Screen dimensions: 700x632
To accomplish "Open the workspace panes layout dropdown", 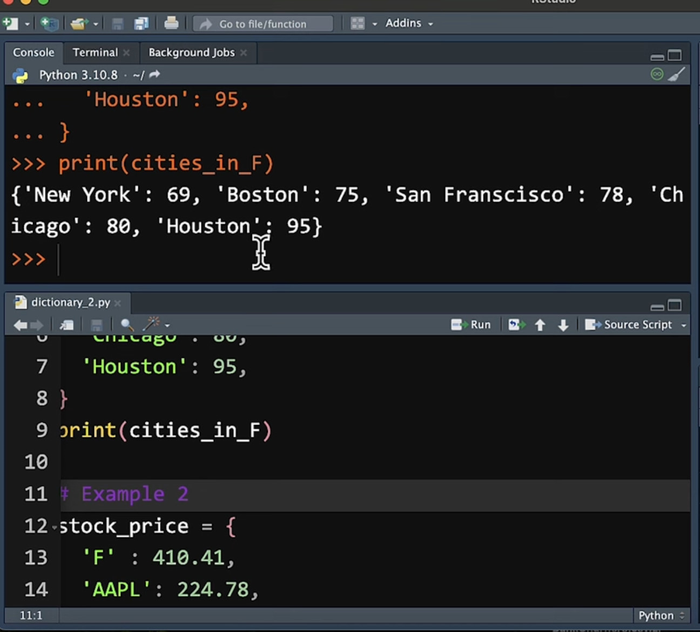I will point(362,23).
